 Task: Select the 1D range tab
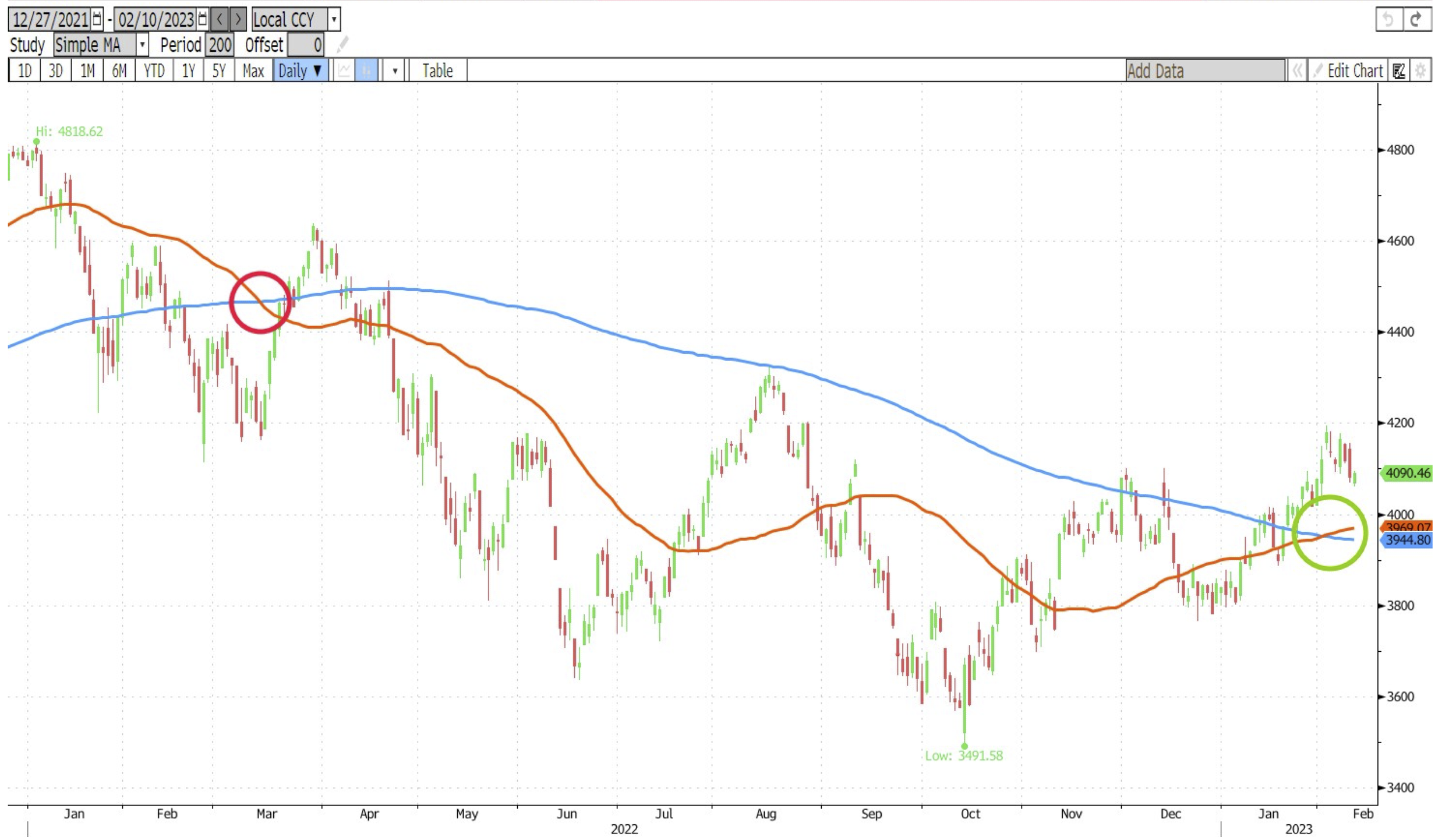click(24, 70)
